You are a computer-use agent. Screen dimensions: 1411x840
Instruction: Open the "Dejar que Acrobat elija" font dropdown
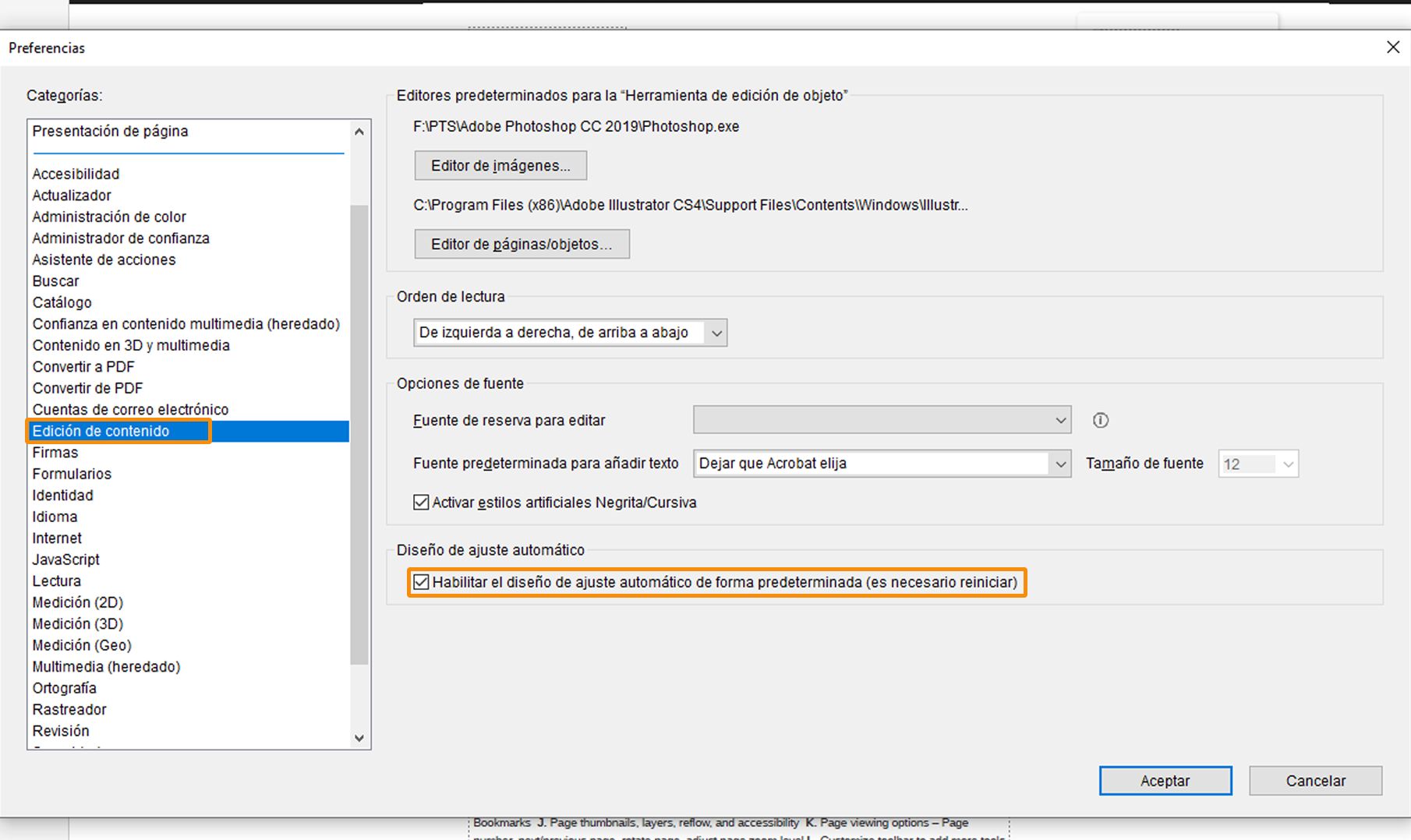(1060, 463)
